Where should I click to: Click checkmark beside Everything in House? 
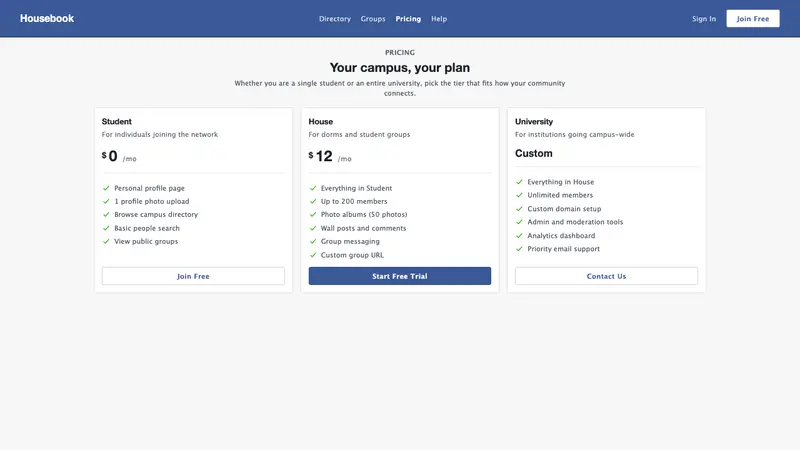point(519,182)
